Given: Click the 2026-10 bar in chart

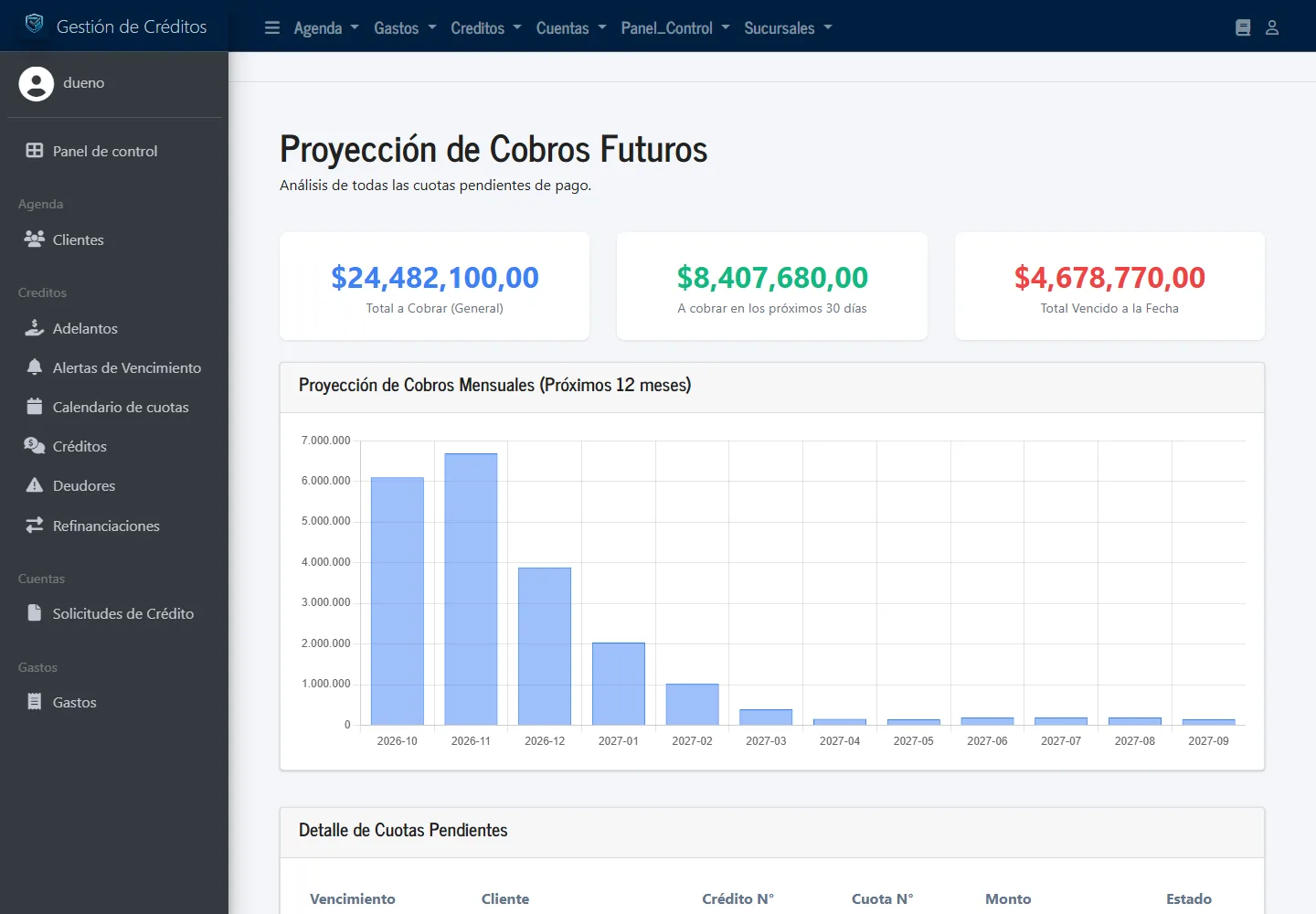Looking at the screenshot, I should 398,601.
